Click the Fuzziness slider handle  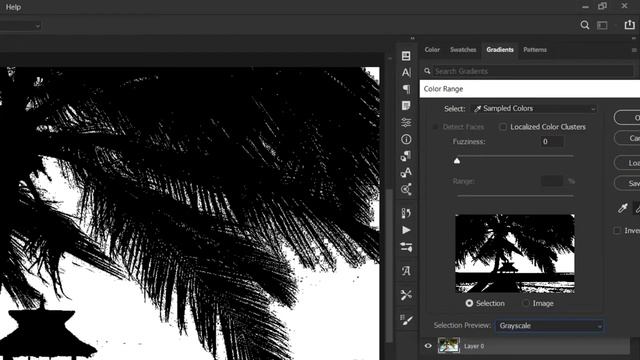457,161
